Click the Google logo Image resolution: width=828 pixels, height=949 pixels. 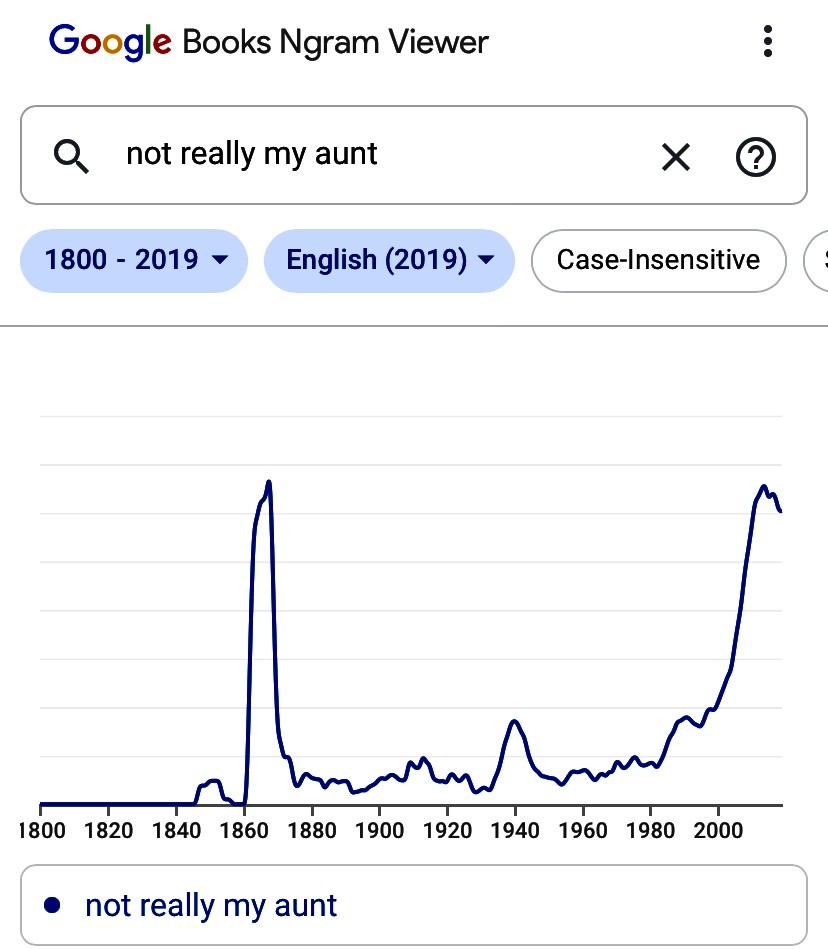click(x=110, y=42)
